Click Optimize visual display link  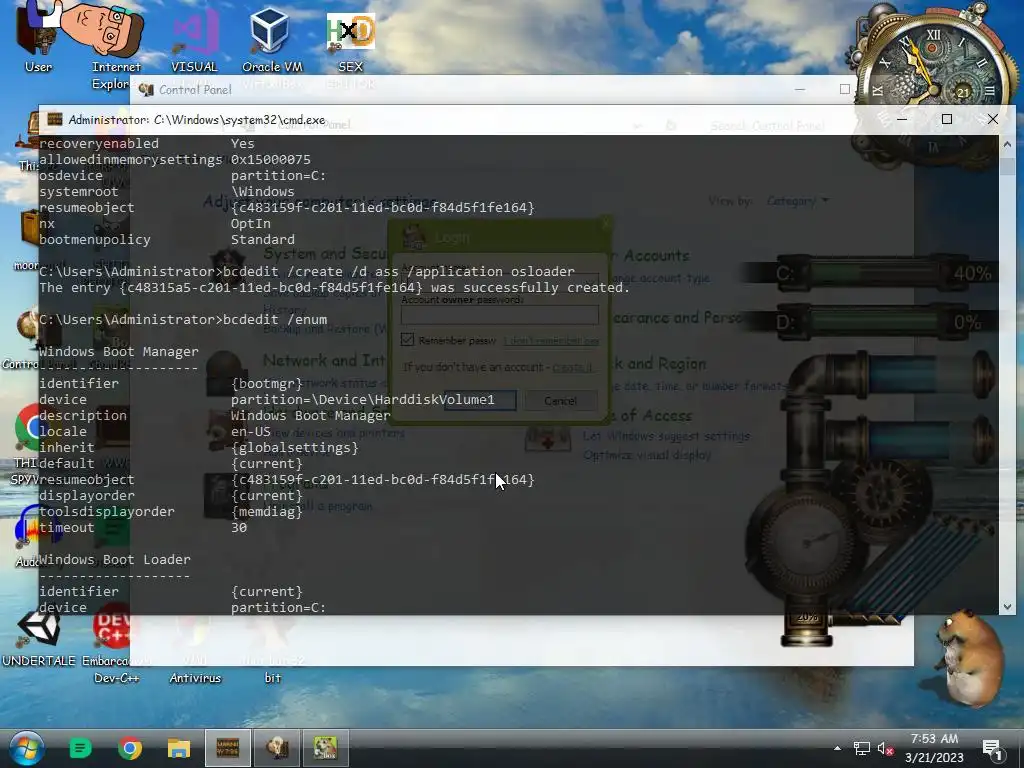(647, 455)
